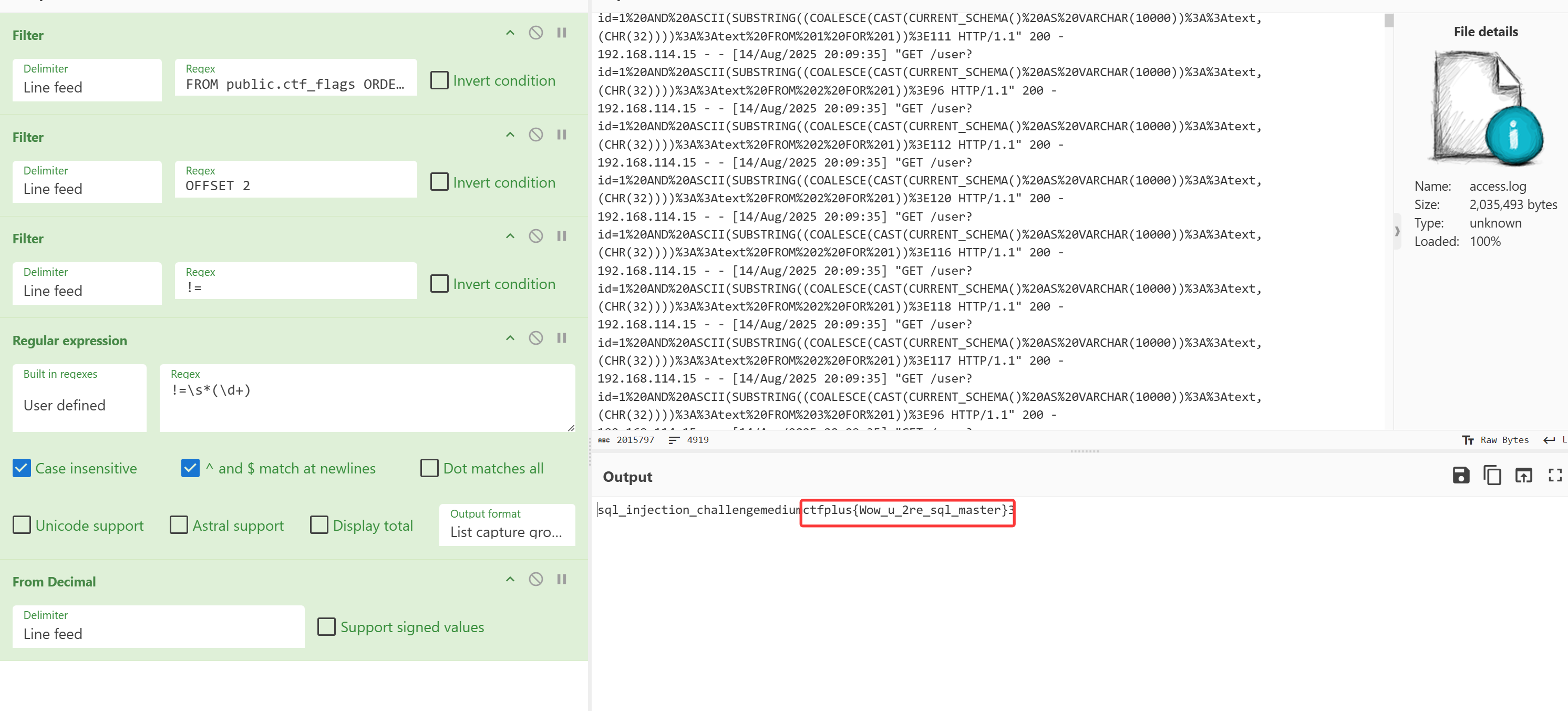Replace input with output
Viewport: 1568px width, 711px height.
(1523, 476)
